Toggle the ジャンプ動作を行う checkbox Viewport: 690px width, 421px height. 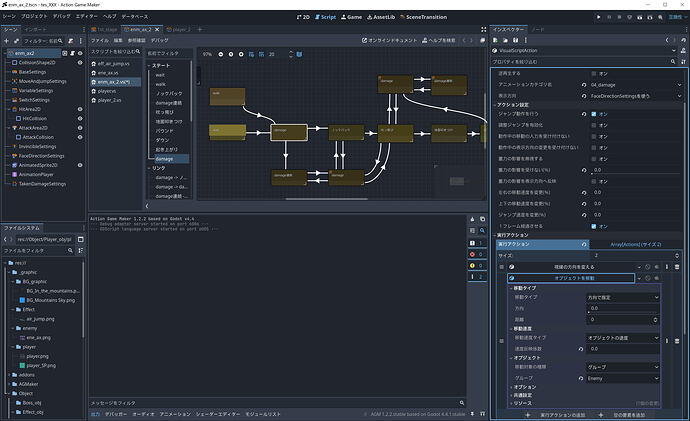pos(594,114)
